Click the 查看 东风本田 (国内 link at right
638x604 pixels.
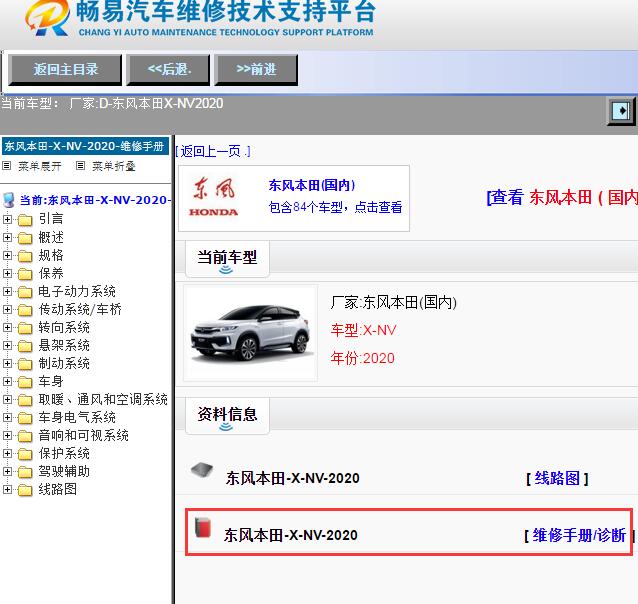562,198
